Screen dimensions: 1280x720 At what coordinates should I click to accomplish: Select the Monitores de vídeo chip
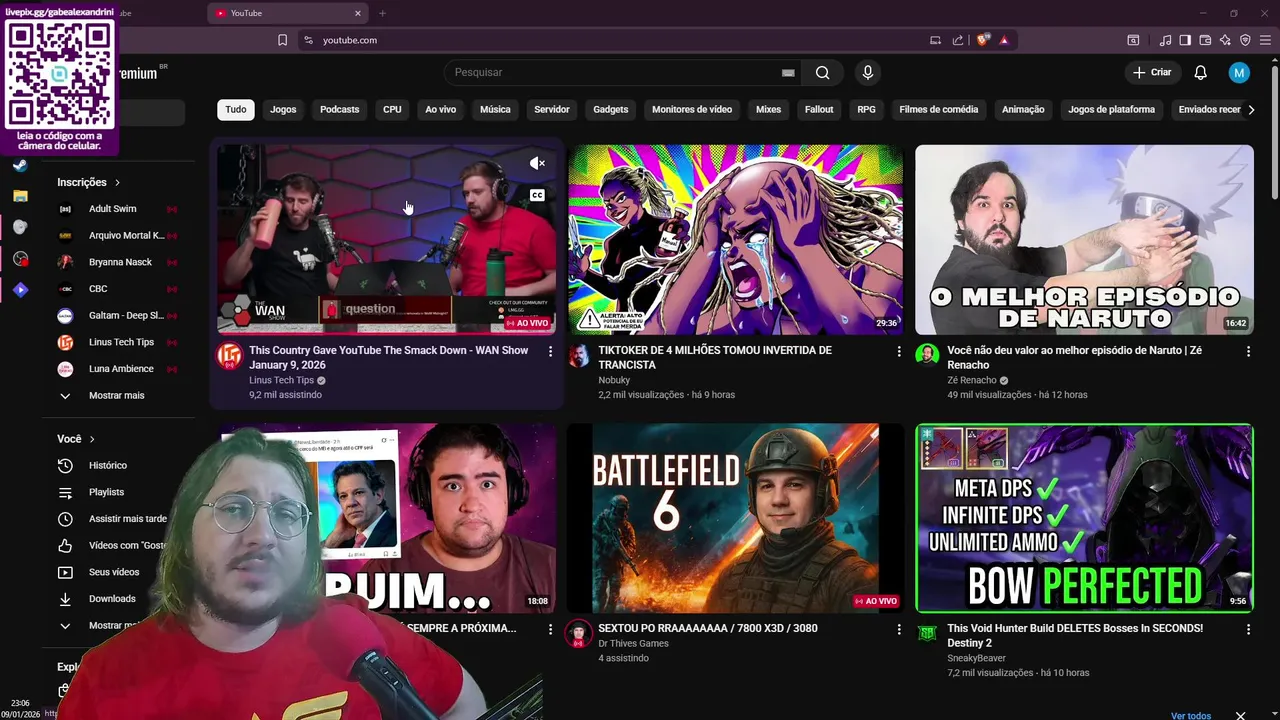[x=692, y=109]
